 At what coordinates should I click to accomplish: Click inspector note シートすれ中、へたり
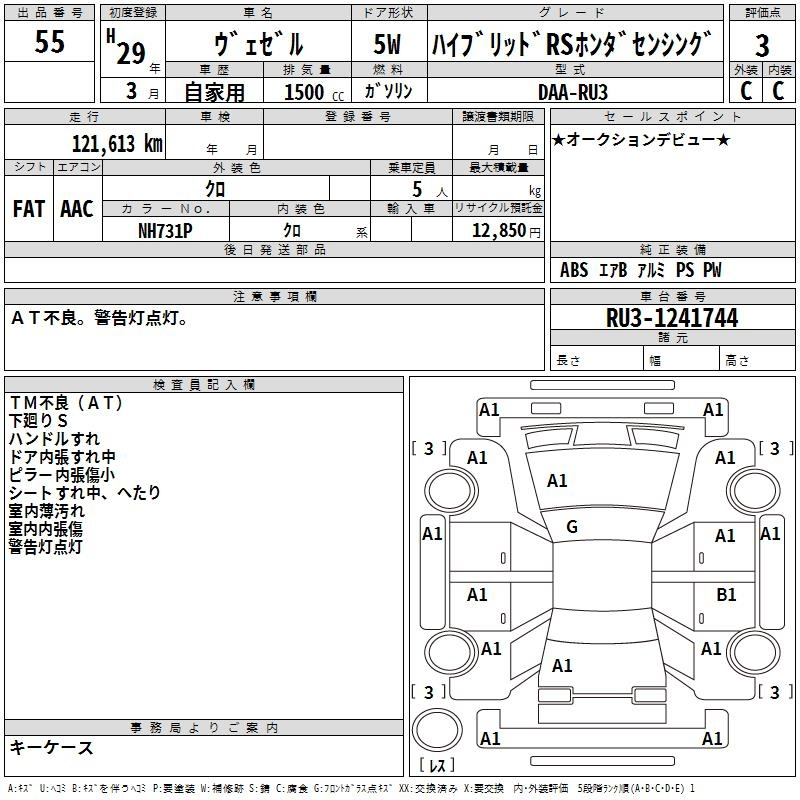85,492
